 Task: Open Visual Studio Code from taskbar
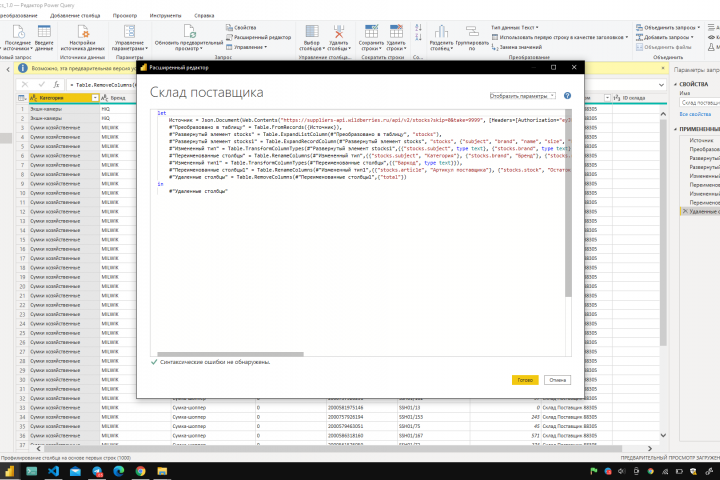point(53,471)
